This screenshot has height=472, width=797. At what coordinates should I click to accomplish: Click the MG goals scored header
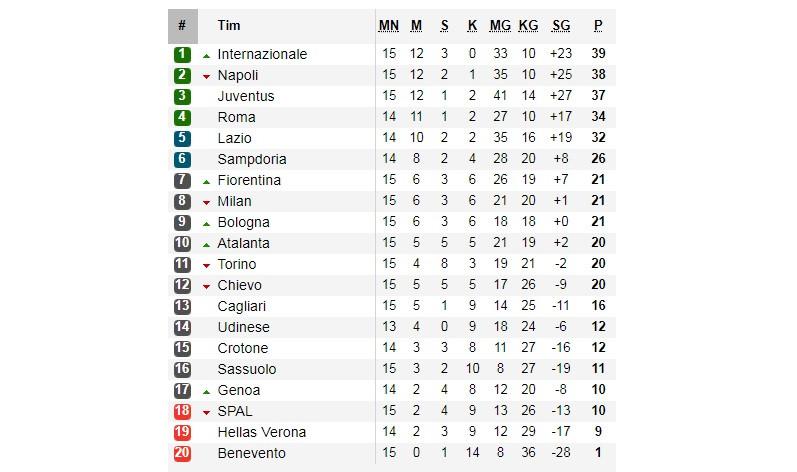point(501,25)
